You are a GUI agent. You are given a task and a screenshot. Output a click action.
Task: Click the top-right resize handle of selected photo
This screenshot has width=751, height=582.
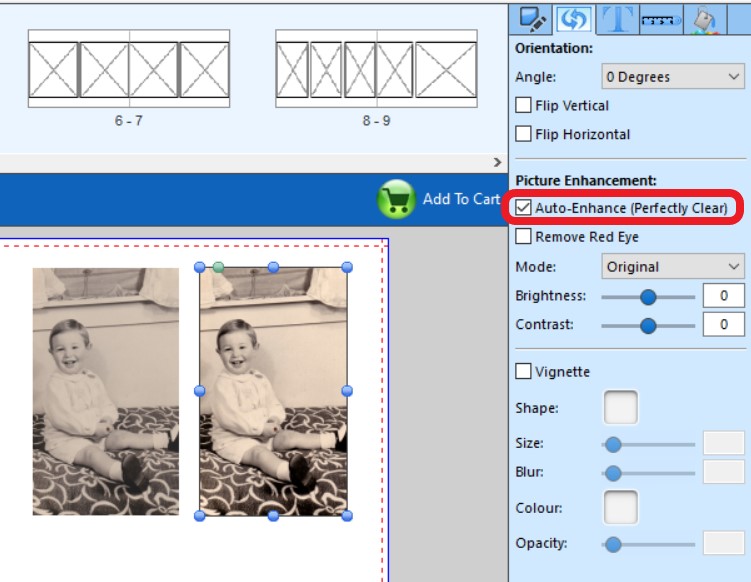pos(347,267)
